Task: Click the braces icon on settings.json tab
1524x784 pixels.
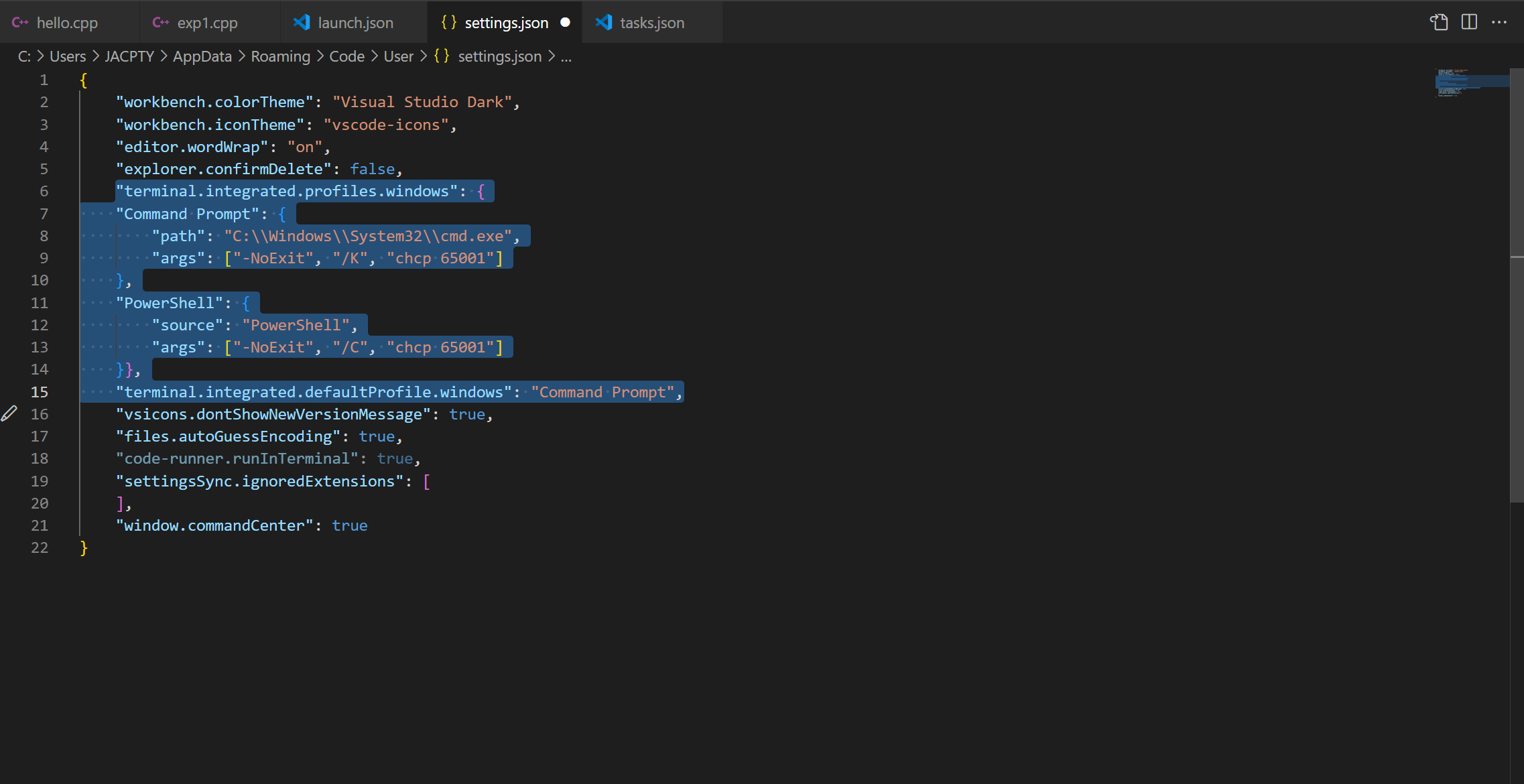Action: [449, 22]
